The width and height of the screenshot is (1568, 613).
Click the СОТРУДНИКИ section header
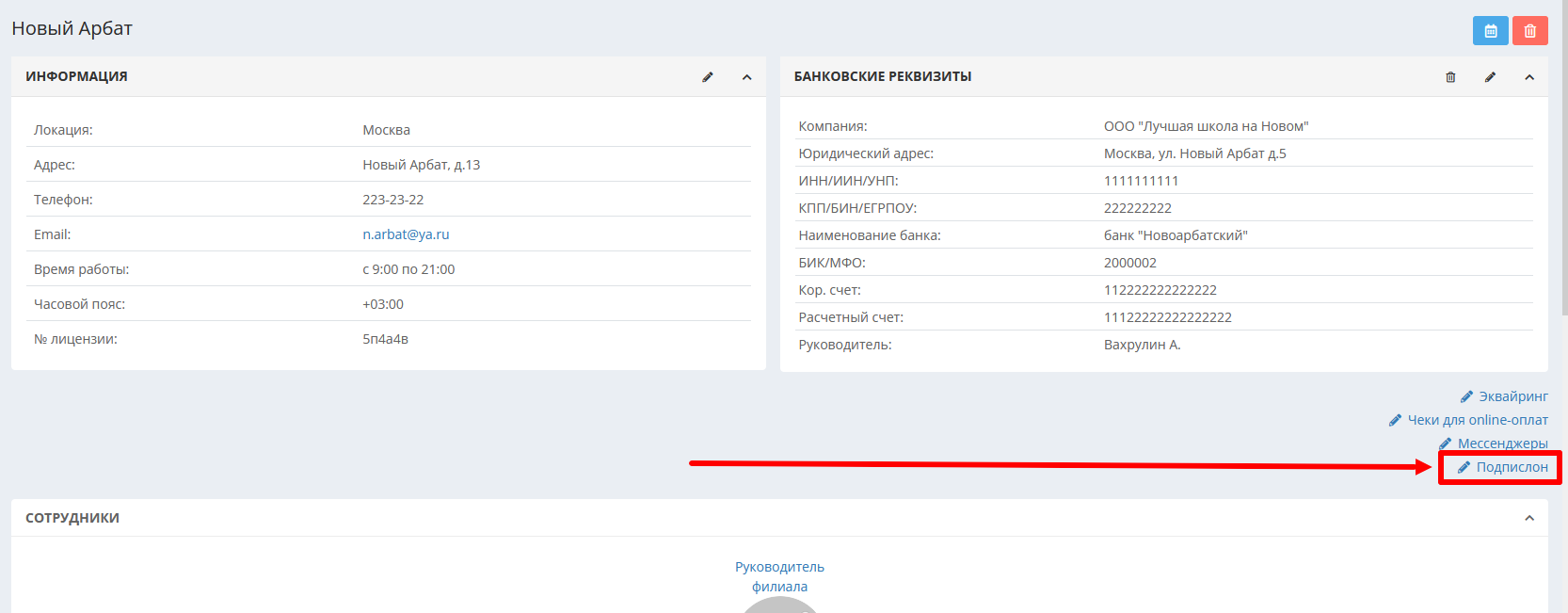(72, 518)
